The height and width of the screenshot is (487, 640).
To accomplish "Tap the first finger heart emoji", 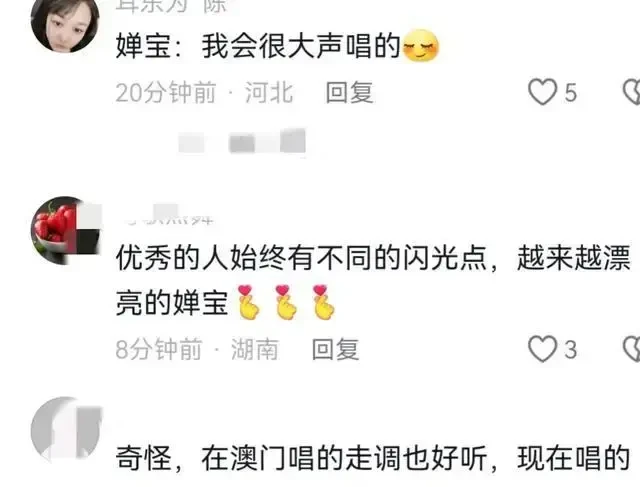I will pyautogui.click(x=249, y=302).
